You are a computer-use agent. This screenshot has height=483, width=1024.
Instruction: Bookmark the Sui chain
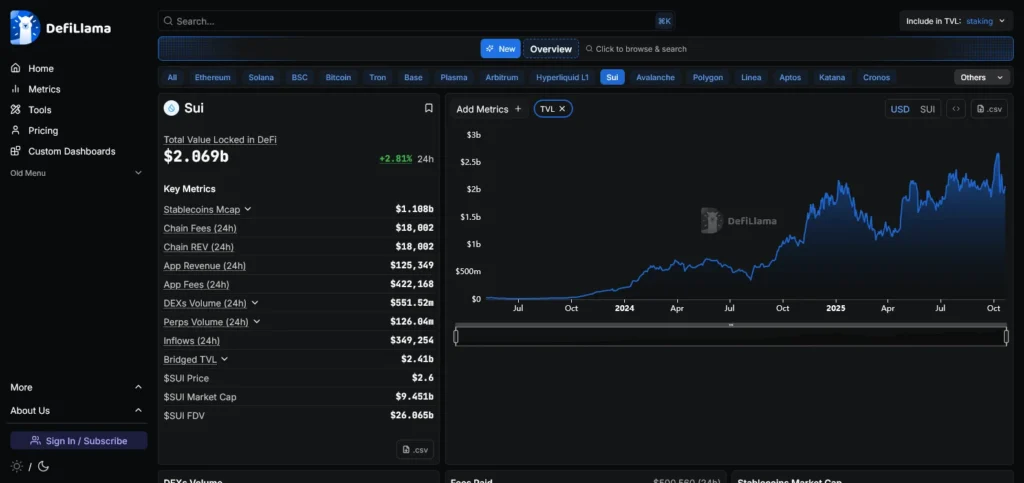(x=428, y=108)
